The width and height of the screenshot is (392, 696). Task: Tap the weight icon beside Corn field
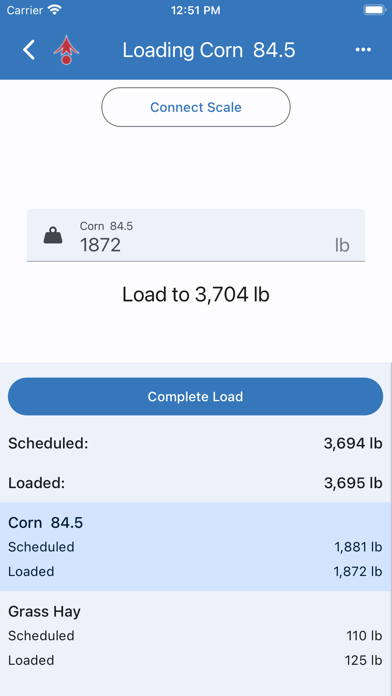coord(53,235)
